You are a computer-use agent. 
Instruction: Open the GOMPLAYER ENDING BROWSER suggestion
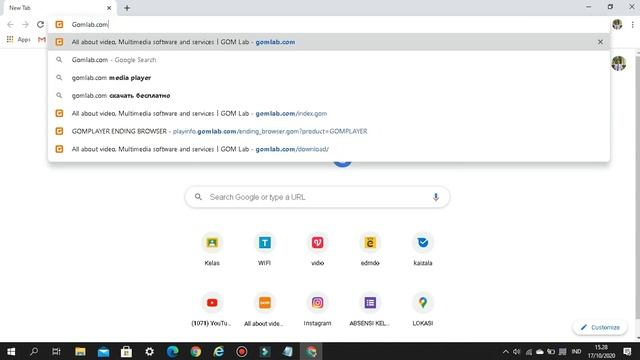coord(329,131)
